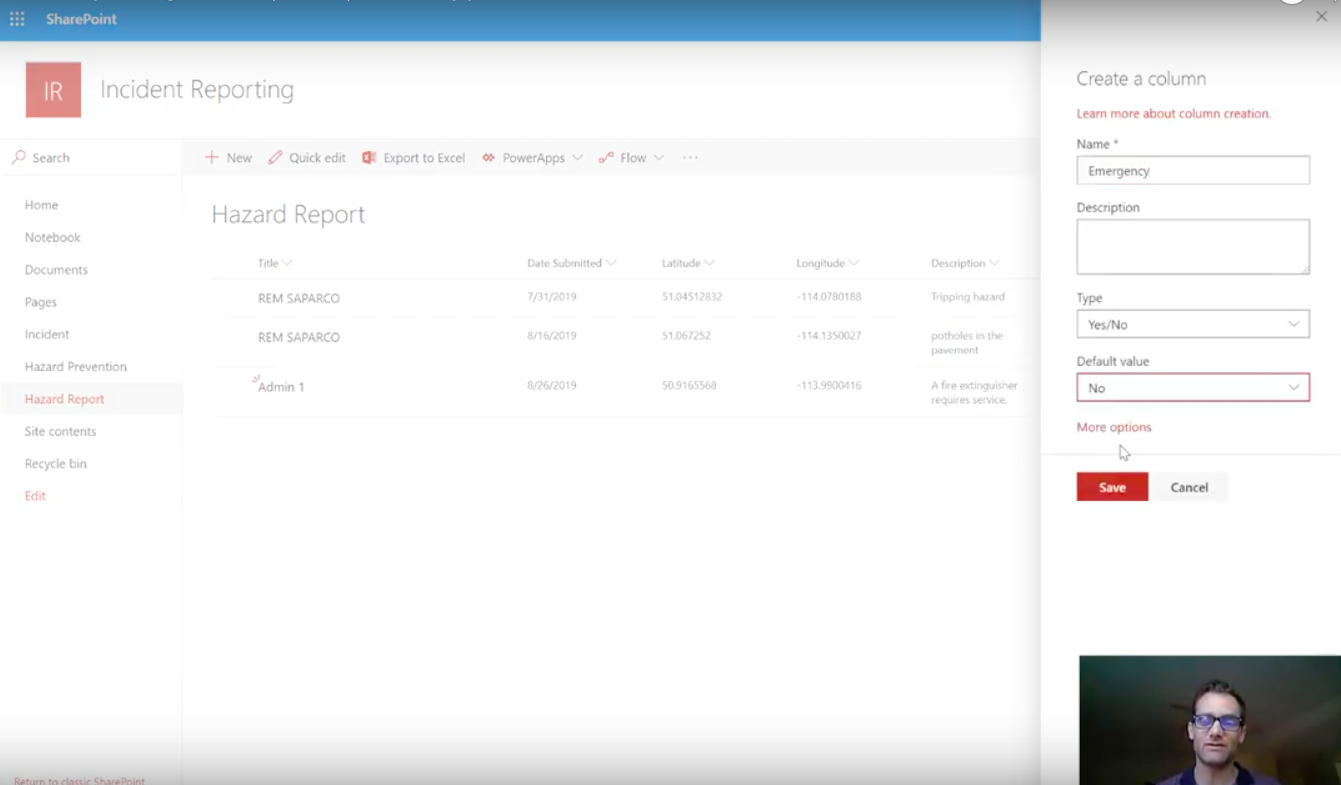Open the Title column header dropdown
The height and width of the screenshot is (785, 1341).
287,263
